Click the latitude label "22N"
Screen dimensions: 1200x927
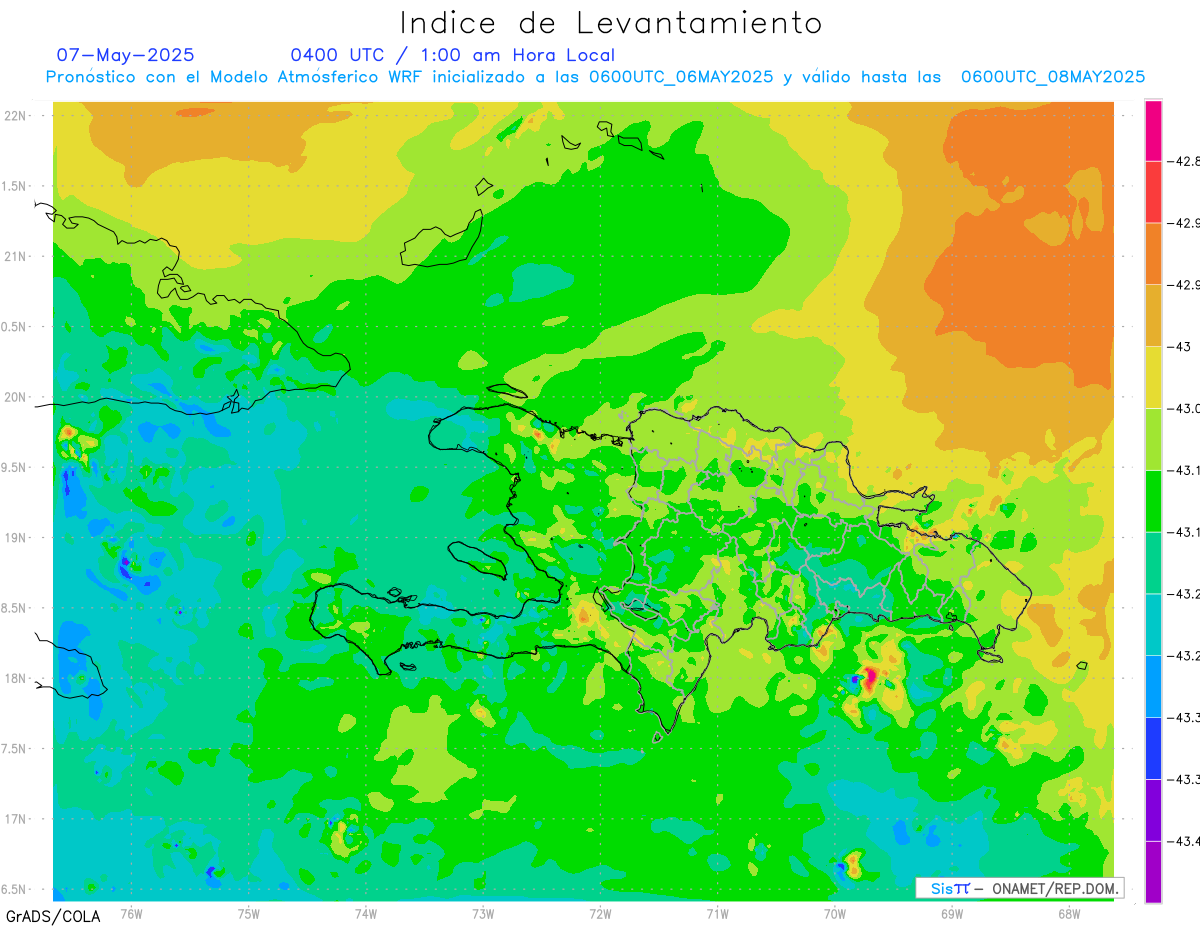(15, 116)
